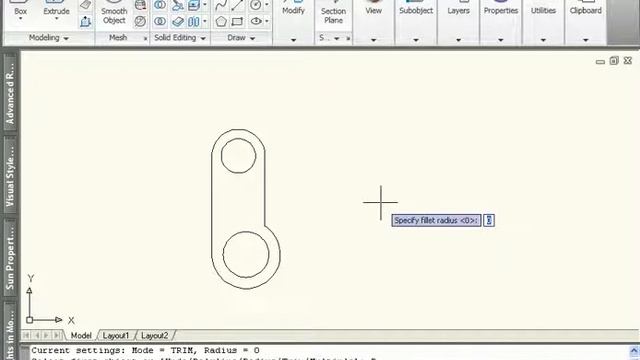The width and height of the screenshot is (640, 360).
Task: Select the Ellipse draw tool
Action: pos(256,21)
